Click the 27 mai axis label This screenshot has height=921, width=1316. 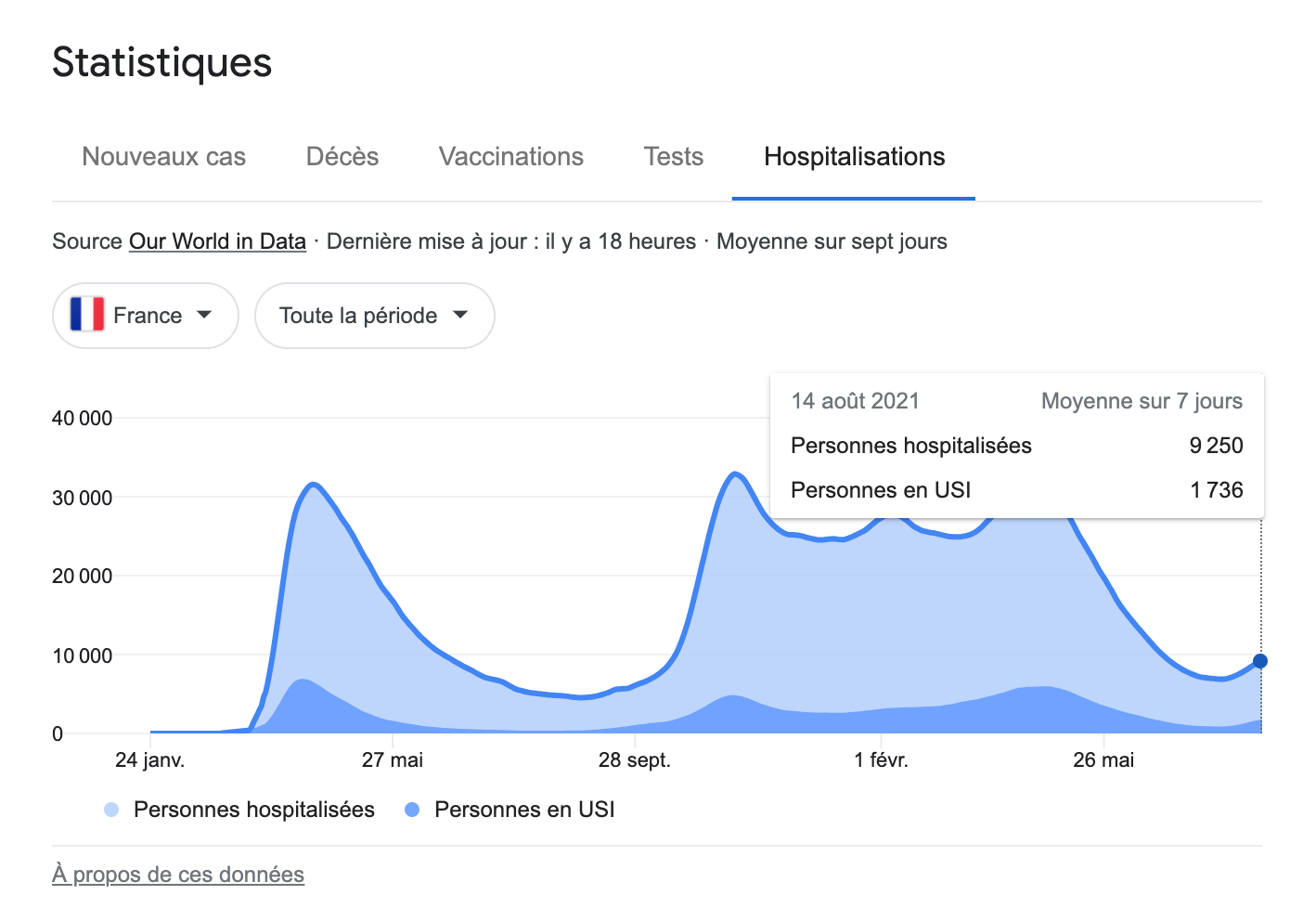click(x=392, y=760)
